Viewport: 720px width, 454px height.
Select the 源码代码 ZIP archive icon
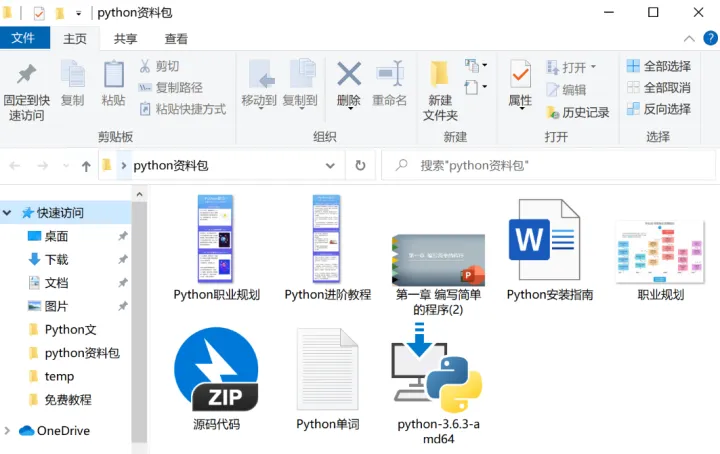(x=216, y=369)
